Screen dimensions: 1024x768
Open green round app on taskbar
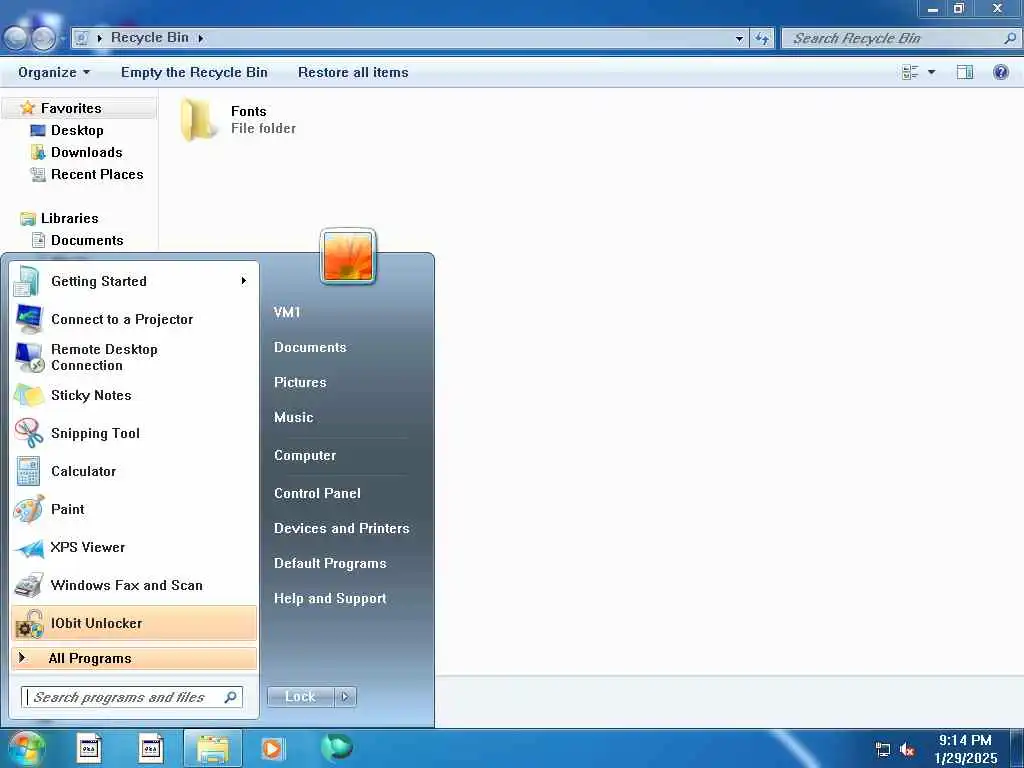click(x=336, y=747)
